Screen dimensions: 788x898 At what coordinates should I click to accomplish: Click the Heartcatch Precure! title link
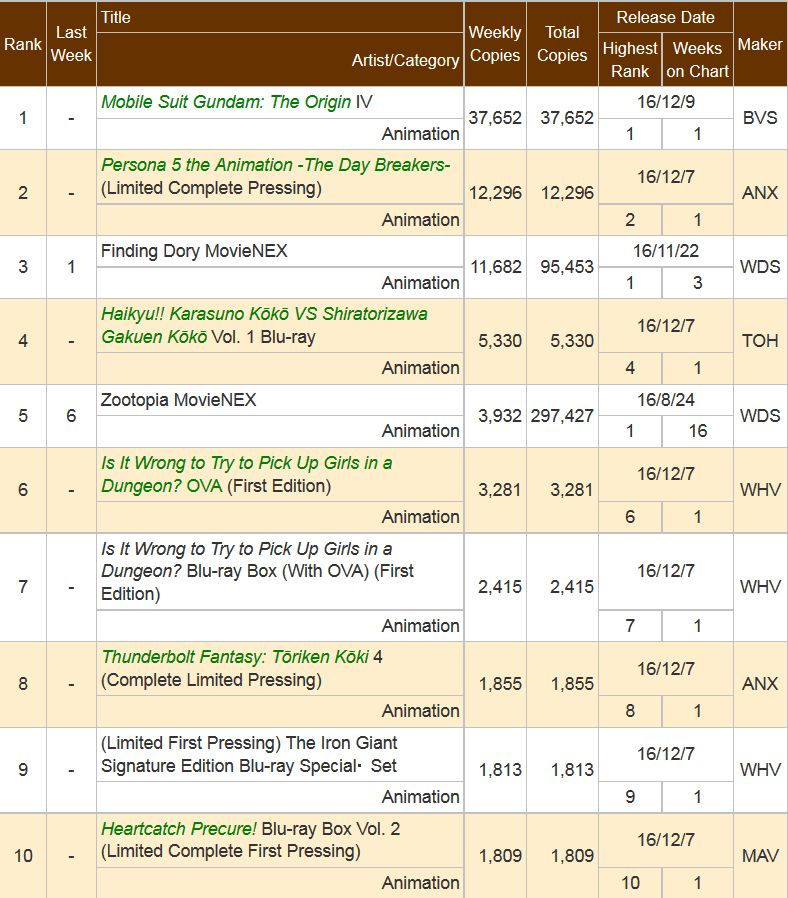tap(179, 829)
